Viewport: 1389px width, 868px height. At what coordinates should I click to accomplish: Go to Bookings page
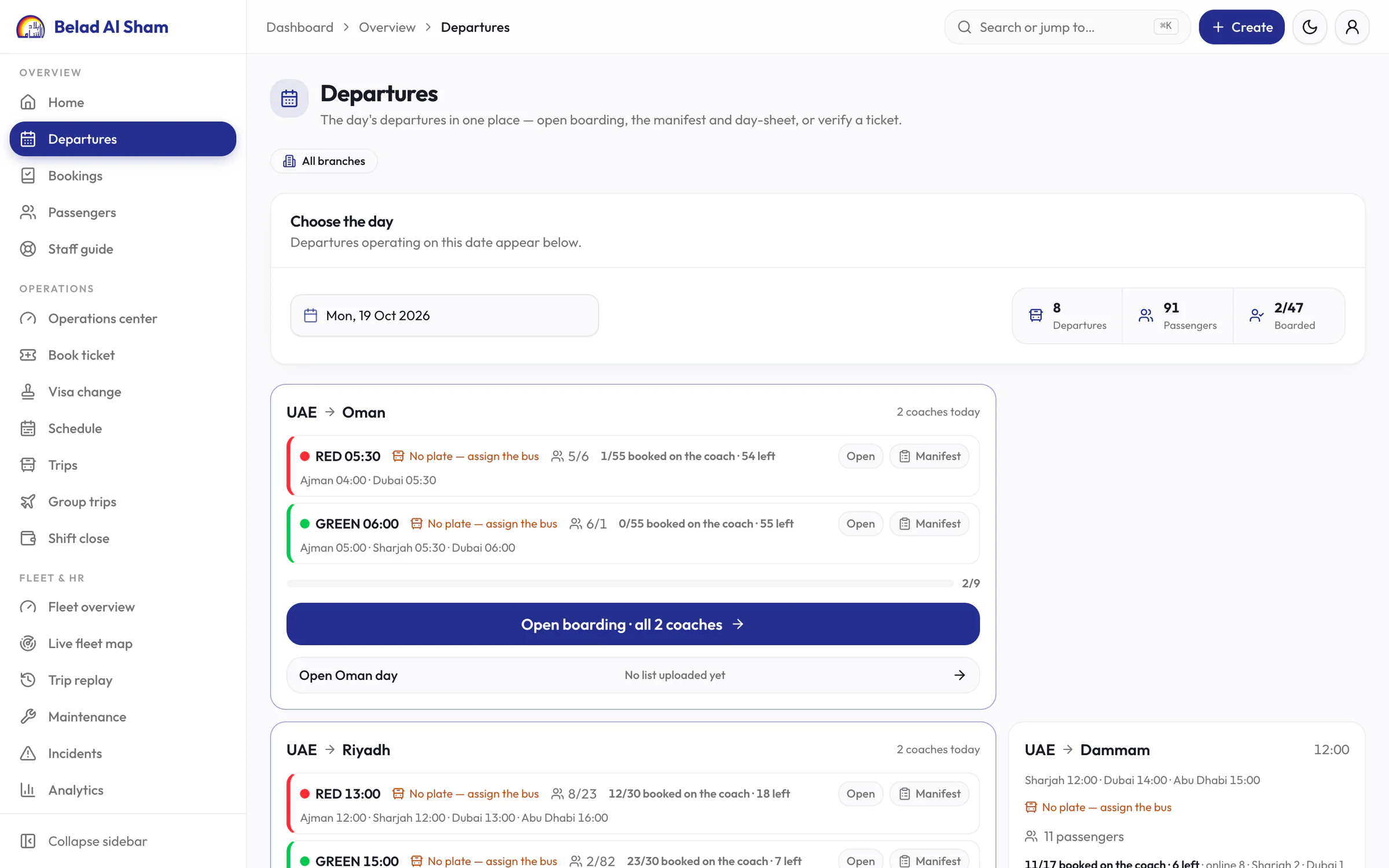coord(123,176)
